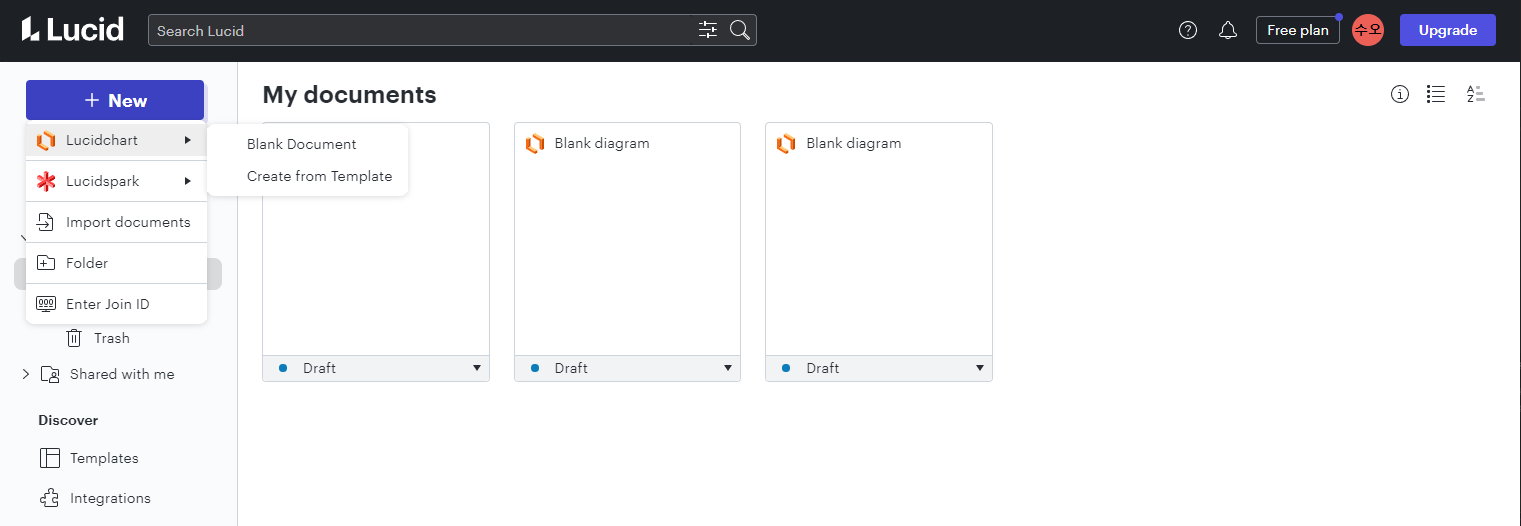
Task: Open Draft status dropdown on middle document
Action: (728, 368)
